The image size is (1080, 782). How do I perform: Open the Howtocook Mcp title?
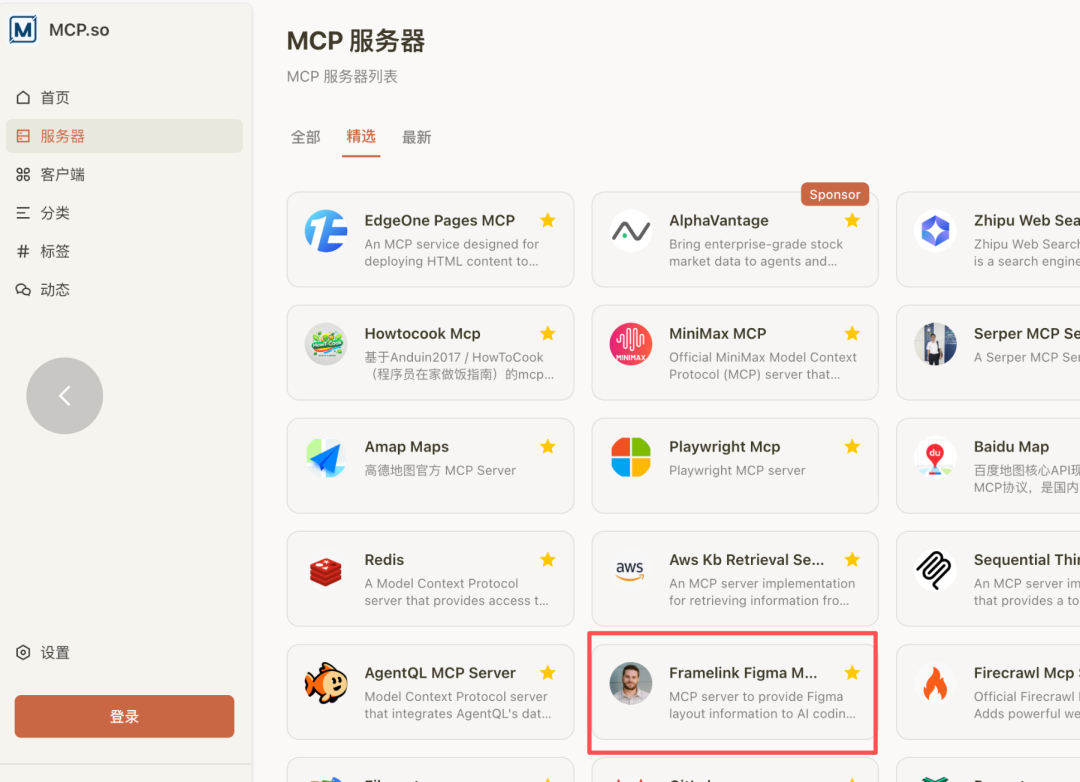click(422, 333)
